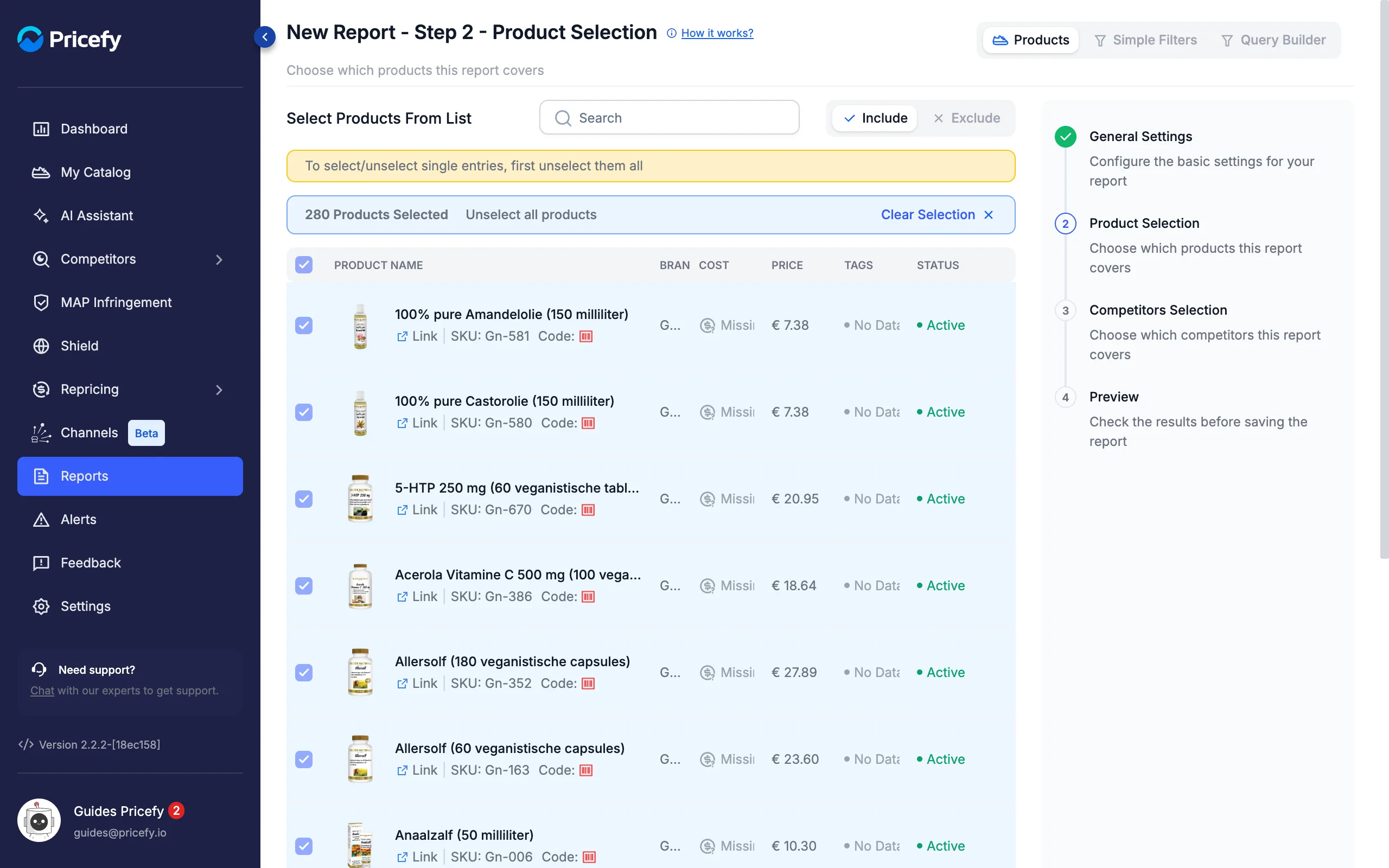Collapse the sidebar with the arrow button
The height and width of the screenshot is (868, 1389).
[x=265, y=37]
